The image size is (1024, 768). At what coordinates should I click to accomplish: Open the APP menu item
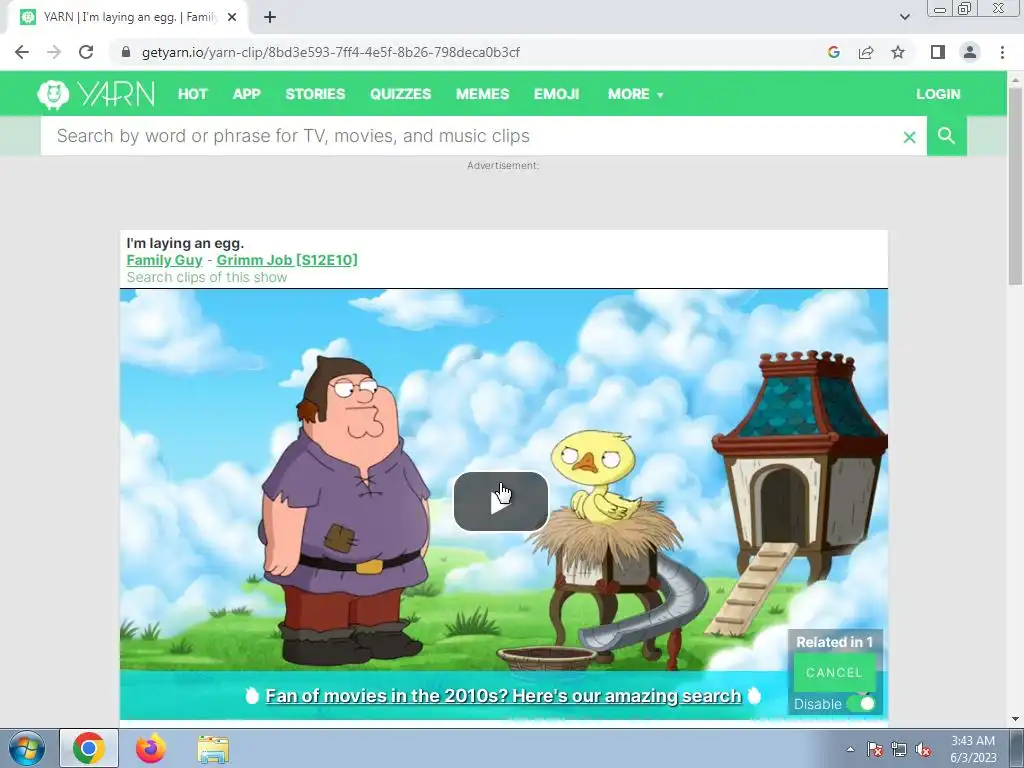(x=247, y=94)
